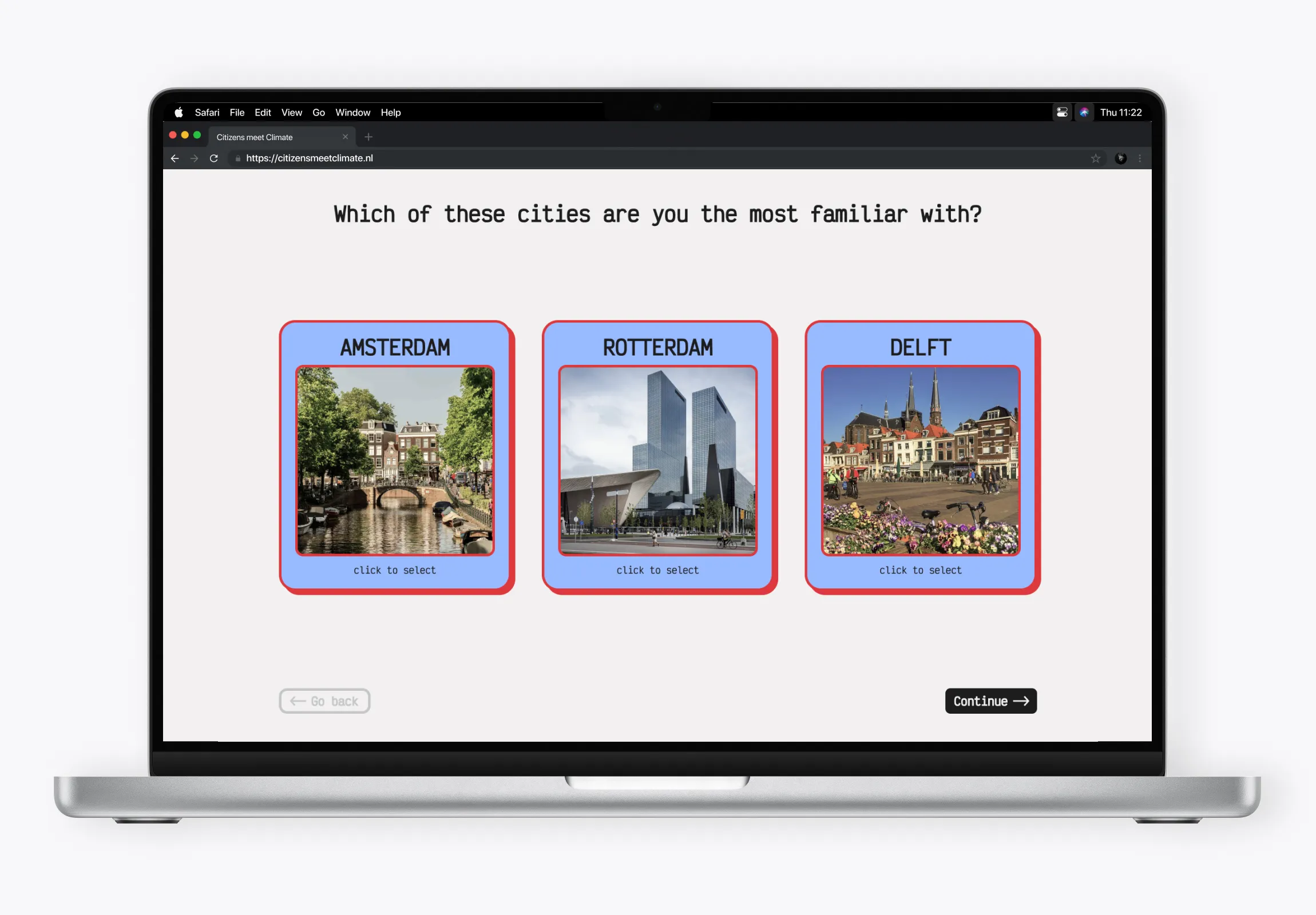Click the back navigation arrow

(175, 158)
